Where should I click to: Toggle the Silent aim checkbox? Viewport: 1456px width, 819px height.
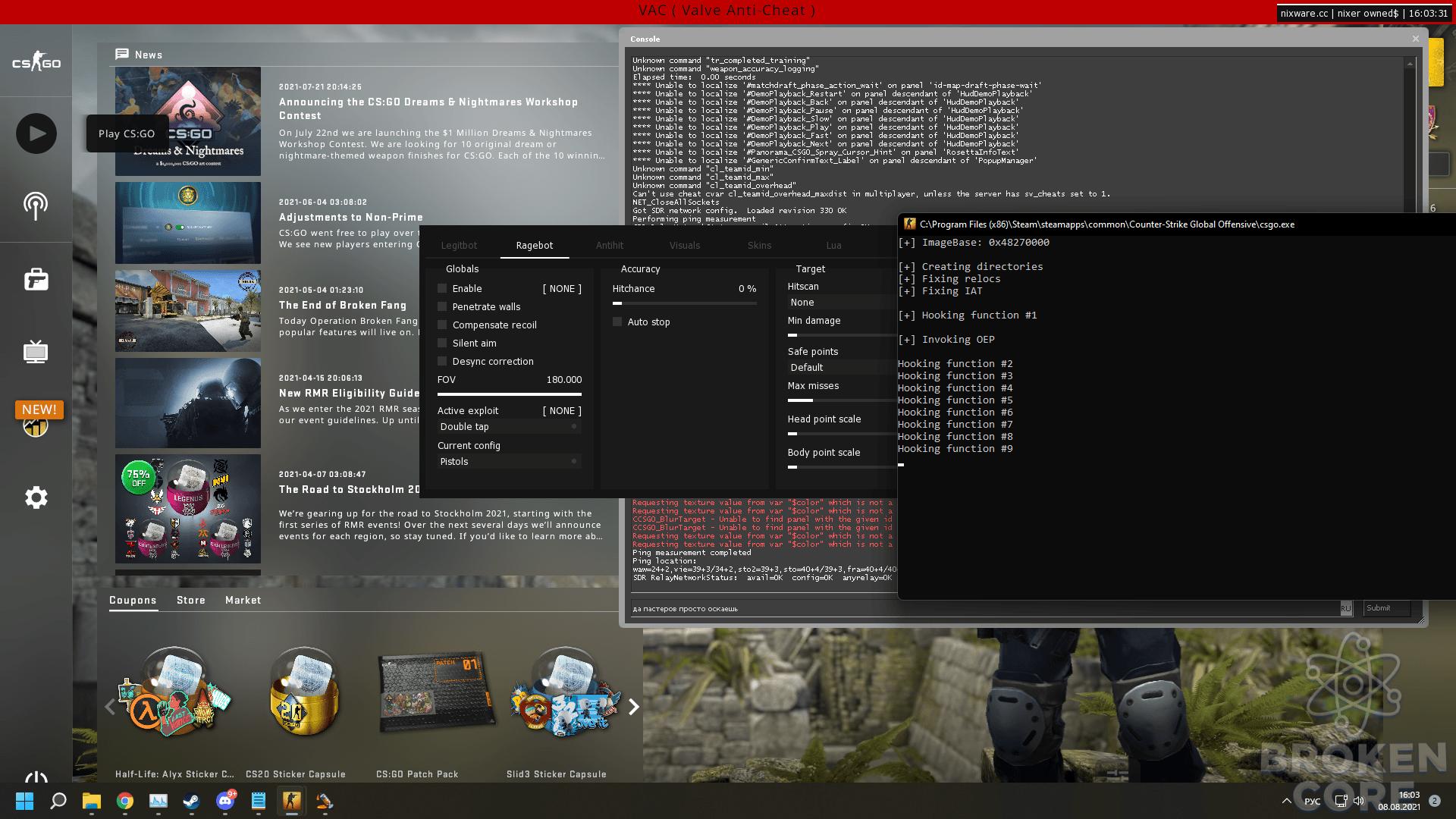pyautogui.click(x=442, y=344)
